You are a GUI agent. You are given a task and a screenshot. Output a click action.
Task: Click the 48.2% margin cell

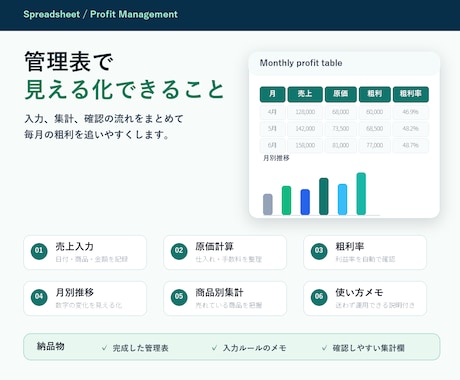point(411,129)
